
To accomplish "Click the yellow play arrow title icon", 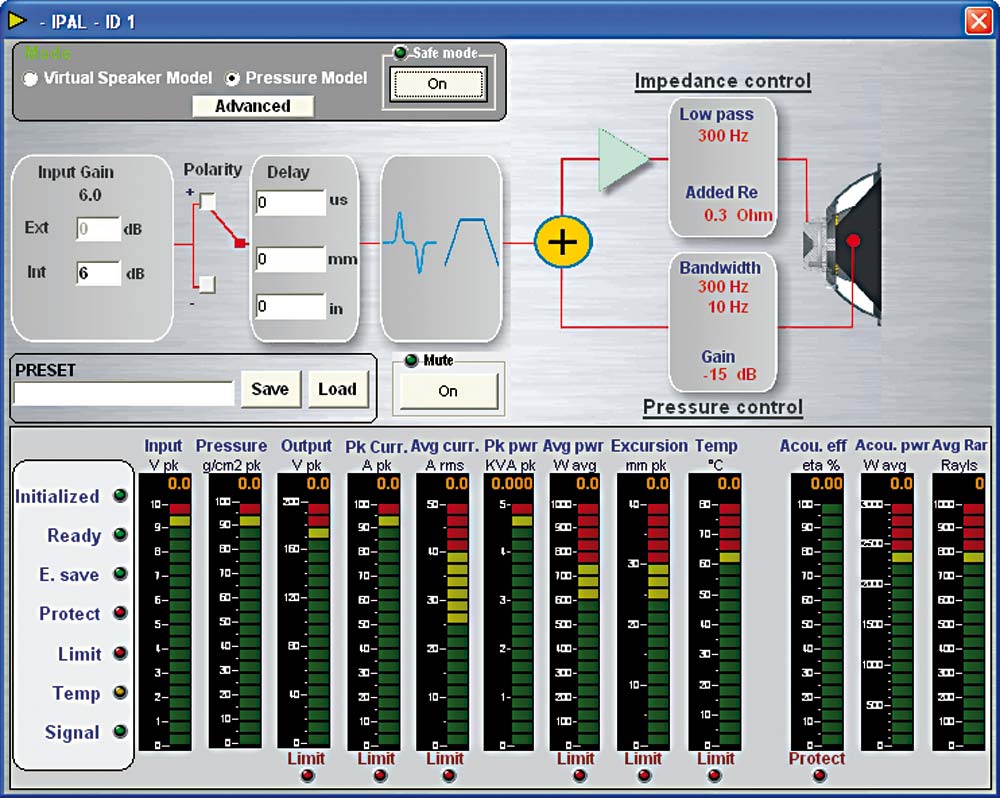I will 17,21.
